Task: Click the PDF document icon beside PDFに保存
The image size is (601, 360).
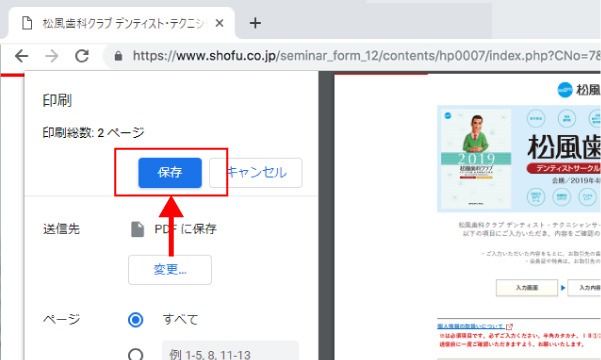Action: coord(138,229)
